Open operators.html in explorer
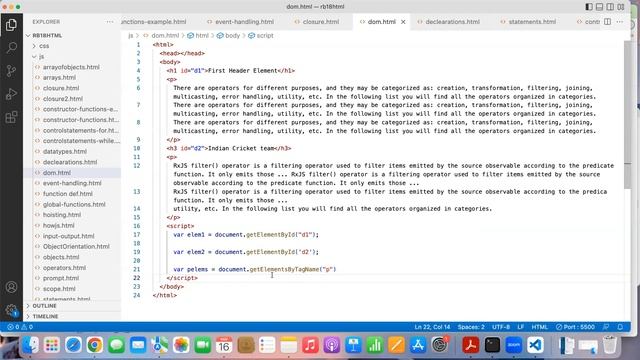The width and height of the screenshot is (640, 360). coord(64,268)
